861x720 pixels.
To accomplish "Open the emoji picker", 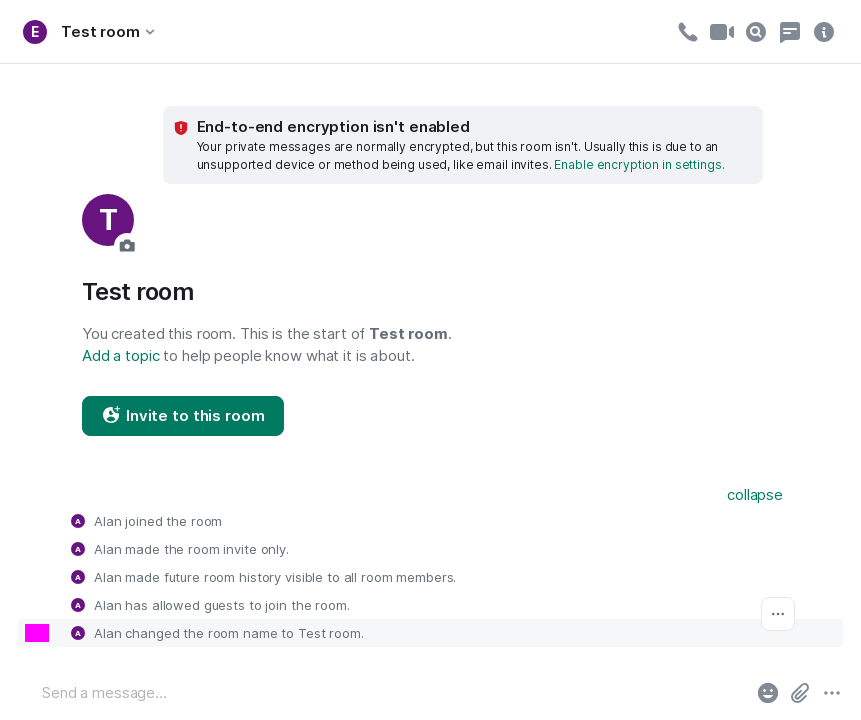I will [768, 693].
